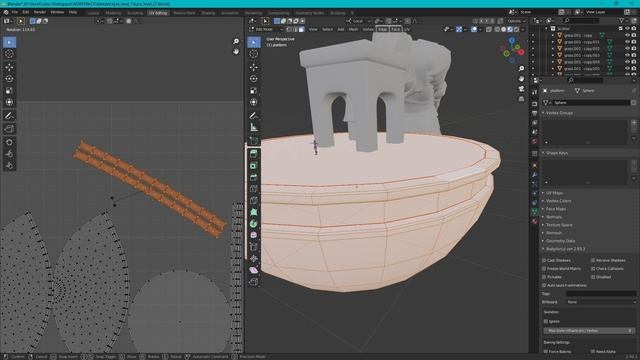Toggle the Cast Shadows checkbox

[x=544, y=260]
